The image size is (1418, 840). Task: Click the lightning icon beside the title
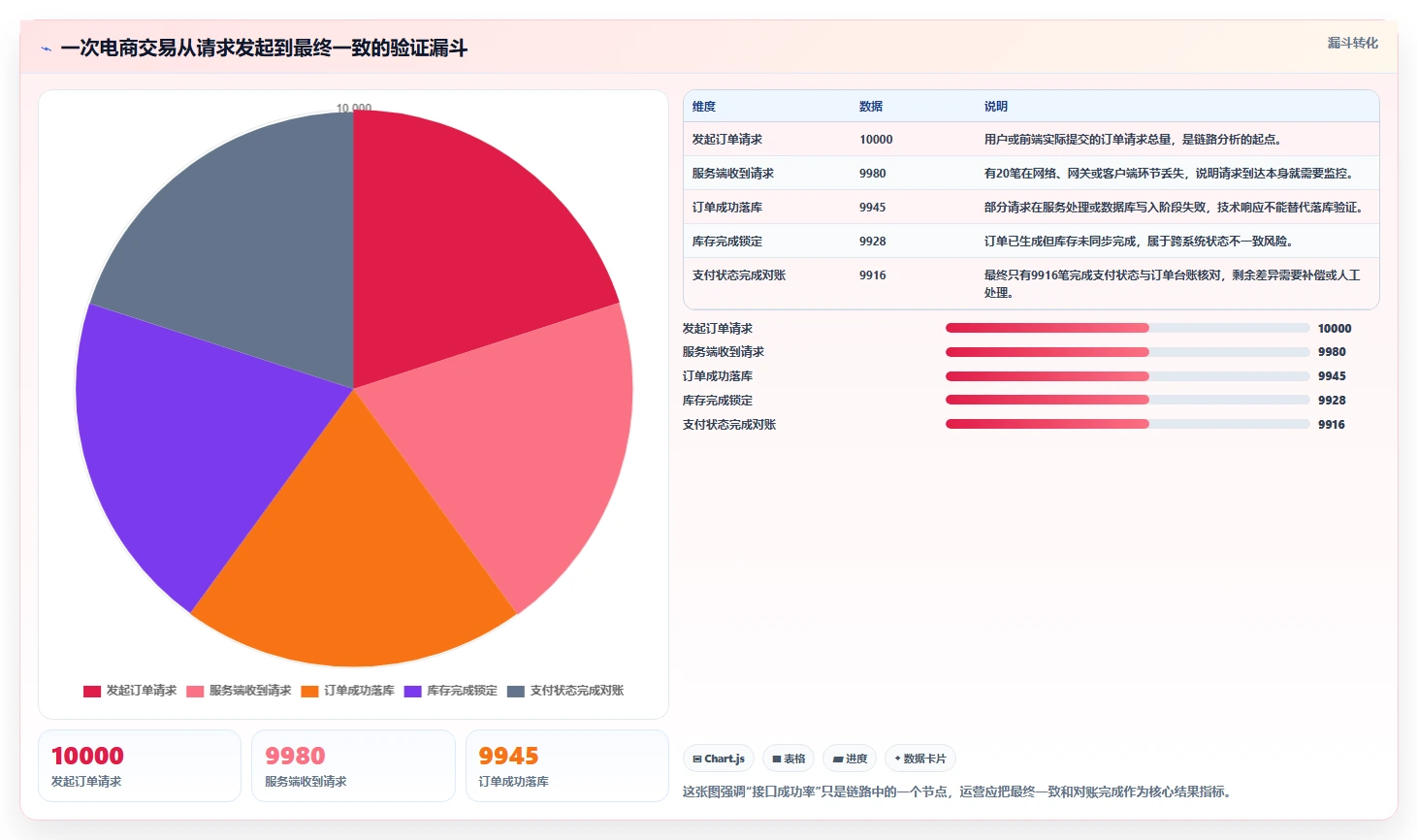[x=46, y=48]
